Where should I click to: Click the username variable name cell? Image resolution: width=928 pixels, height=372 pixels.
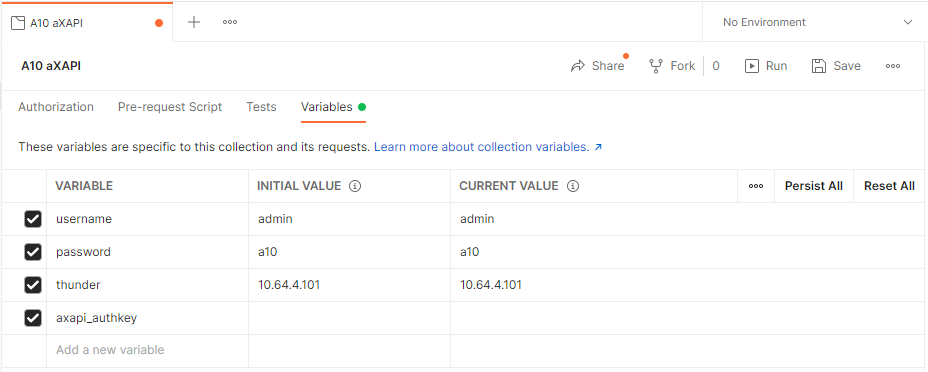click(x=147, y=219)
